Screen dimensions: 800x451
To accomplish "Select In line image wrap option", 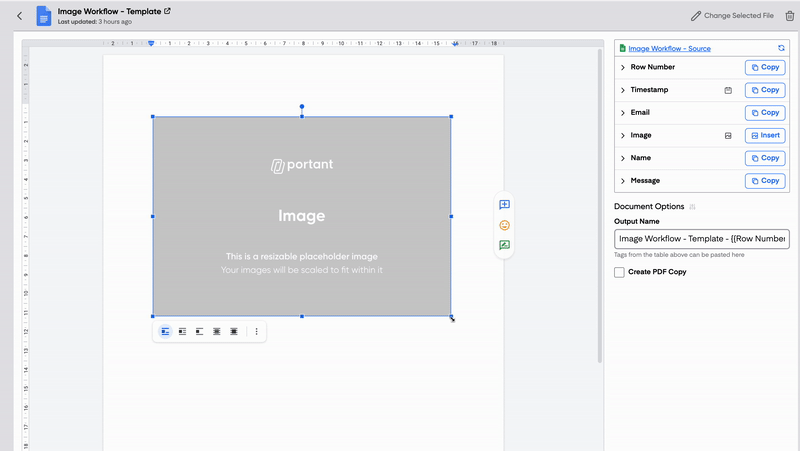I will pos(165,332).
